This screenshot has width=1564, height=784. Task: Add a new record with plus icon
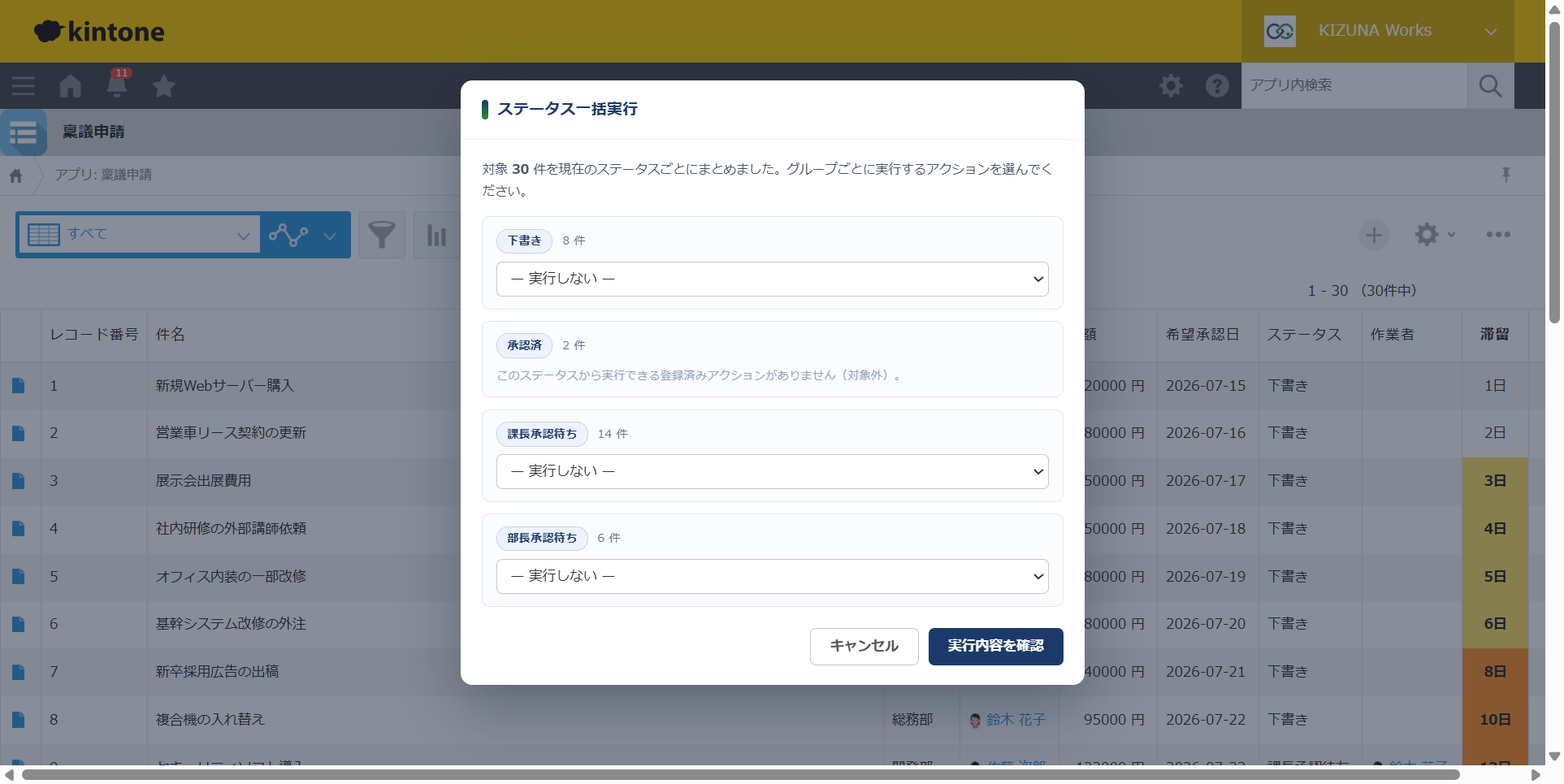coord(1374,235)
